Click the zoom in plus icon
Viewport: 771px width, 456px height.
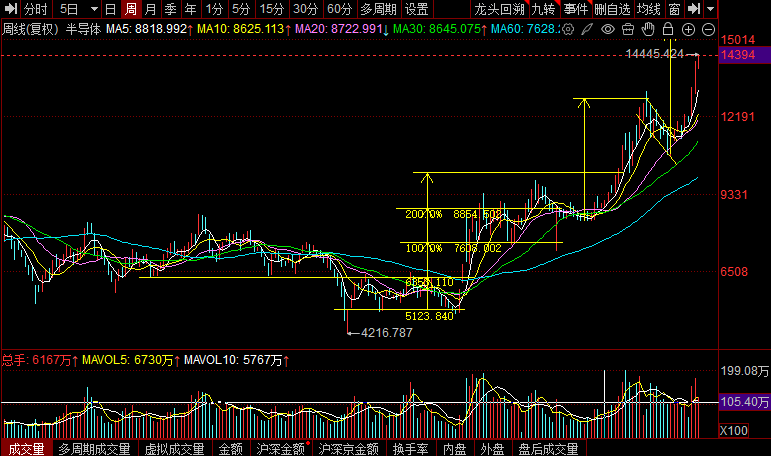[x=688, y=30]
